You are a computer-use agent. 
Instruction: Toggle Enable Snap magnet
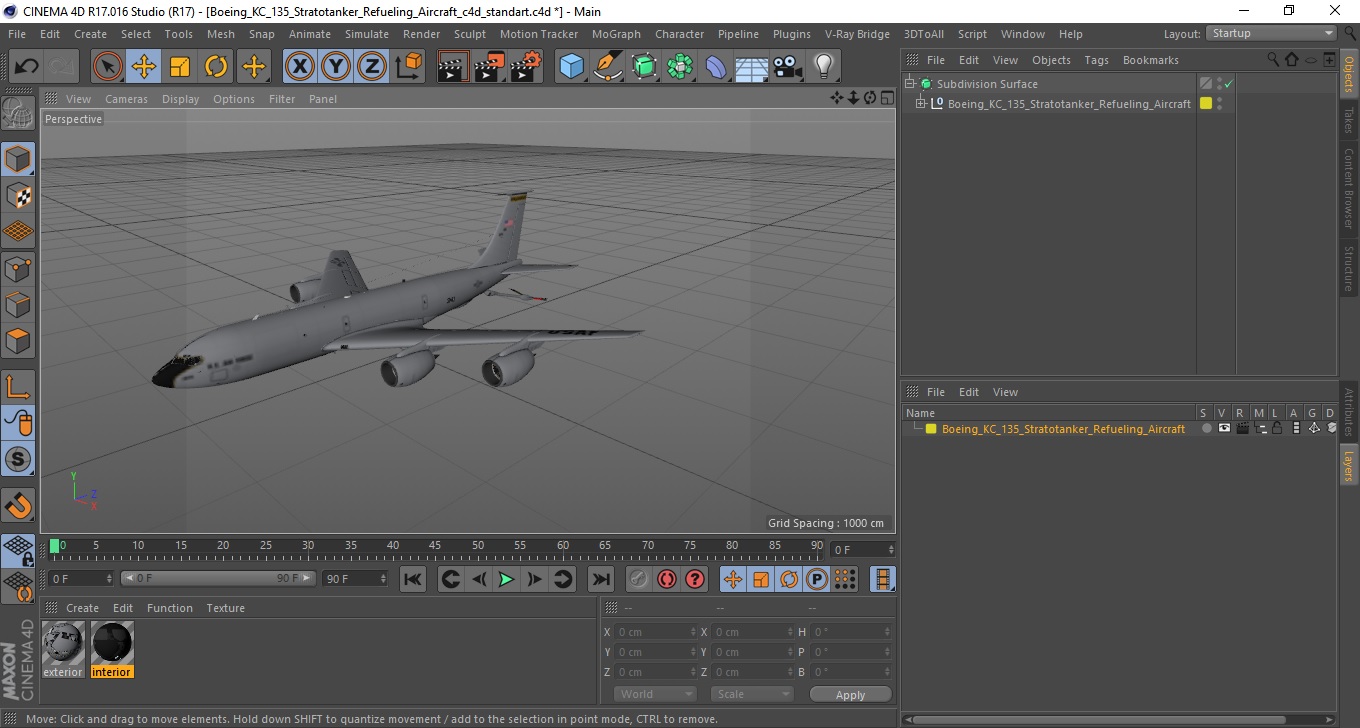pos(18,505)
